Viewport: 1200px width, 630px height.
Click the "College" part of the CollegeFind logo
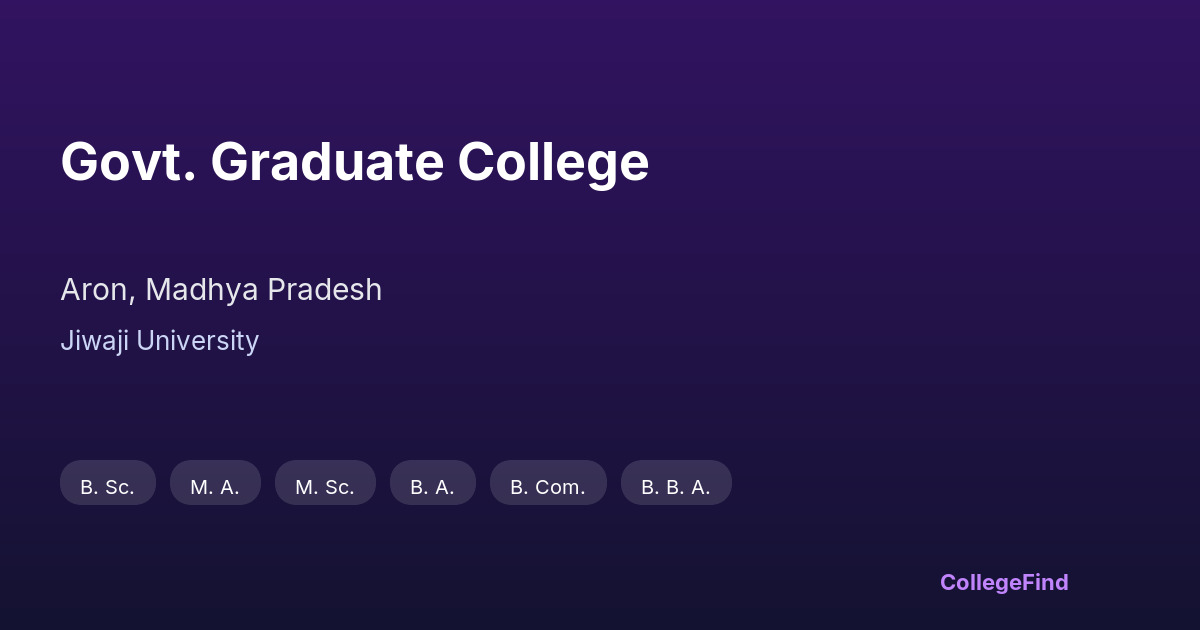point(981,582)
